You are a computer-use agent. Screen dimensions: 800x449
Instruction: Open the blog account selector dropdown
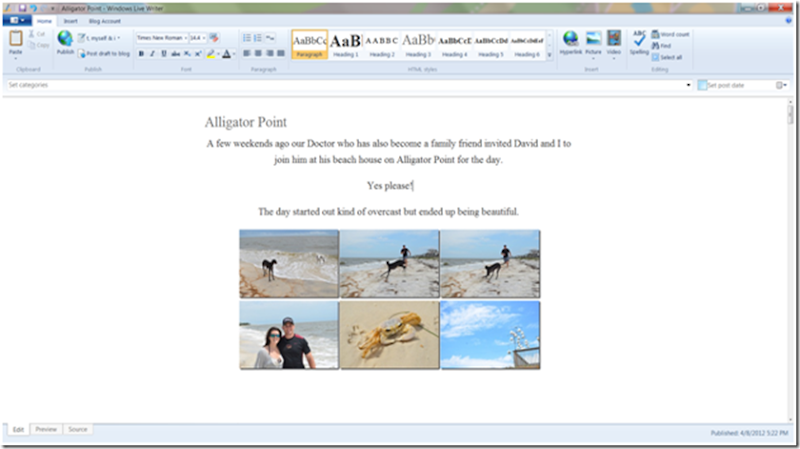point(99,38)
